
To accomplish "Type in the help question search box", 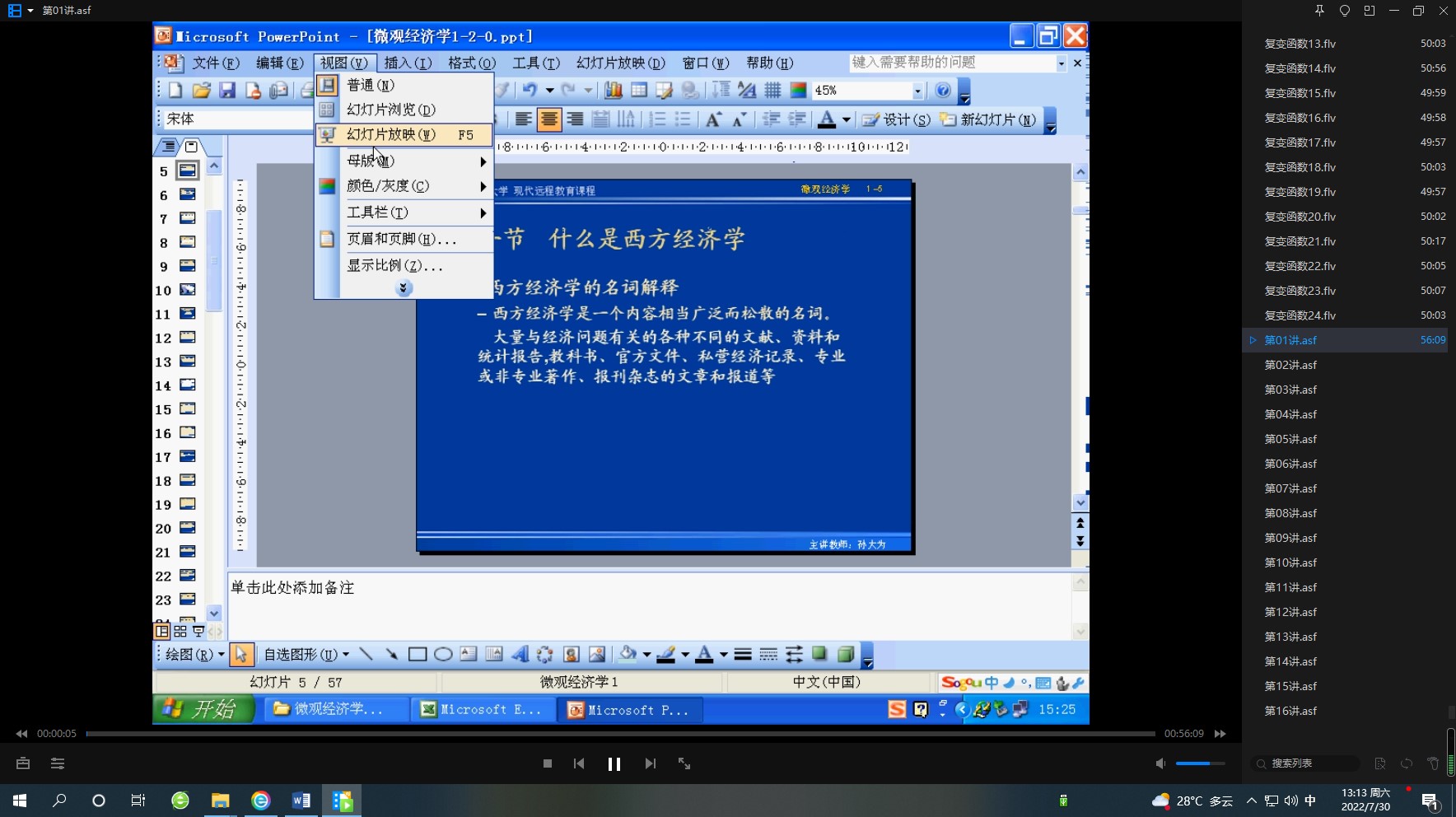I will [x=953, y=63].
